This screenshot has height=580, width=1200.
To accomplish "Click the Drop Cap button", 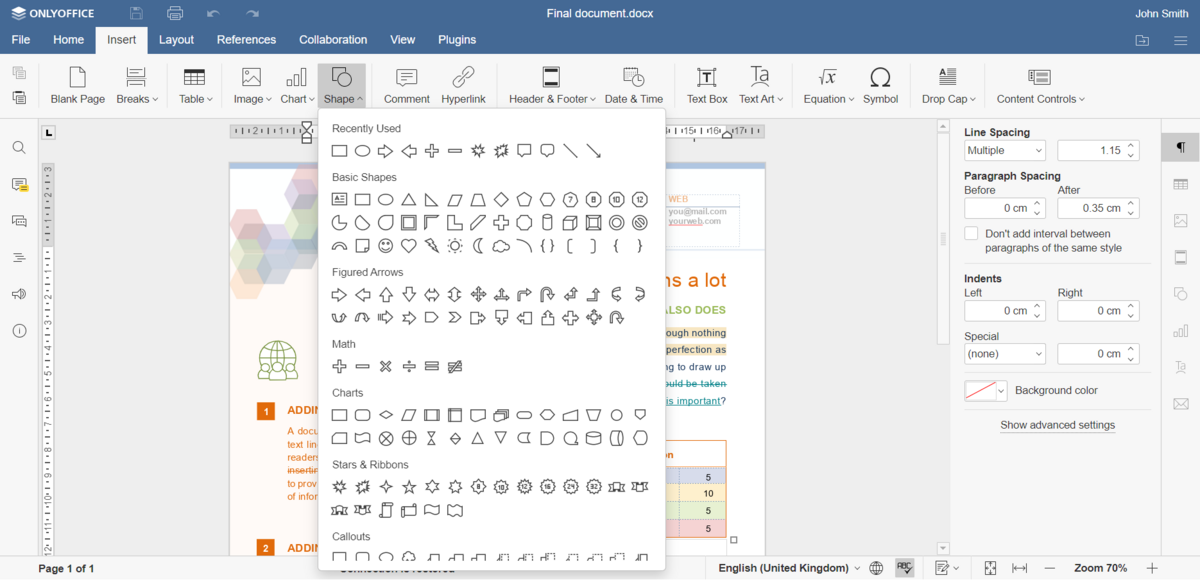I will [948, 86].
